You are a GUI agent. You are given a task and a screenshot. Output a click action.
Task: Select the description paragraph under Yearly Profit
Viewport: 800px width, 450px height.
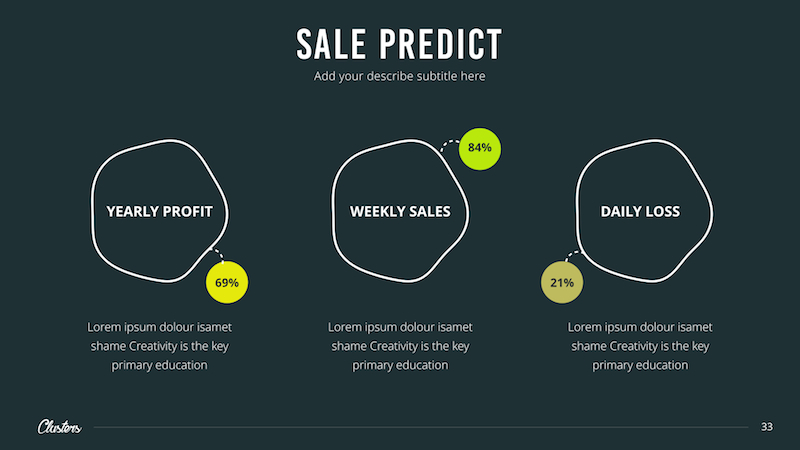(x=160, y=346)
